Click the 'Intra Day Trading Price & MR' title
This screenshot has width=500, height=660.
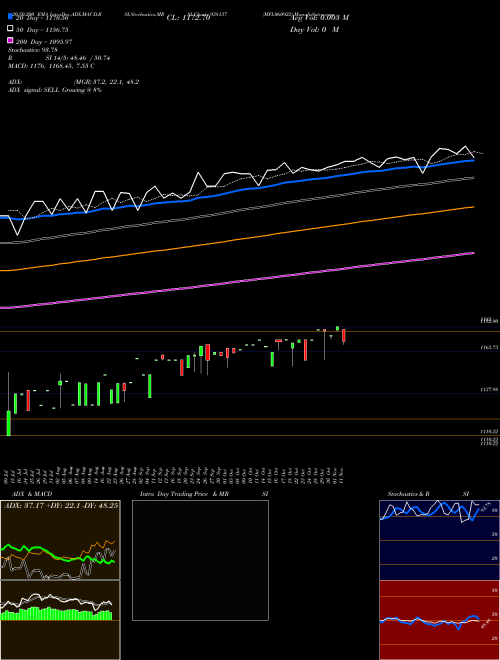click(184, 494)
